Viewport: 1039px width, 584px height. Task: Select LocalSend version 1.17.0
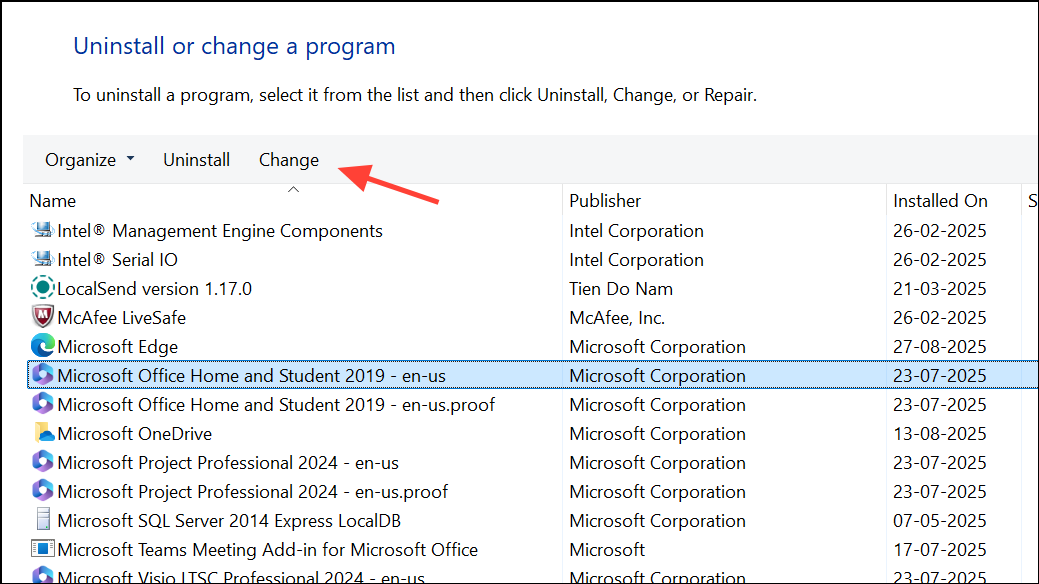tap(154, 289)
